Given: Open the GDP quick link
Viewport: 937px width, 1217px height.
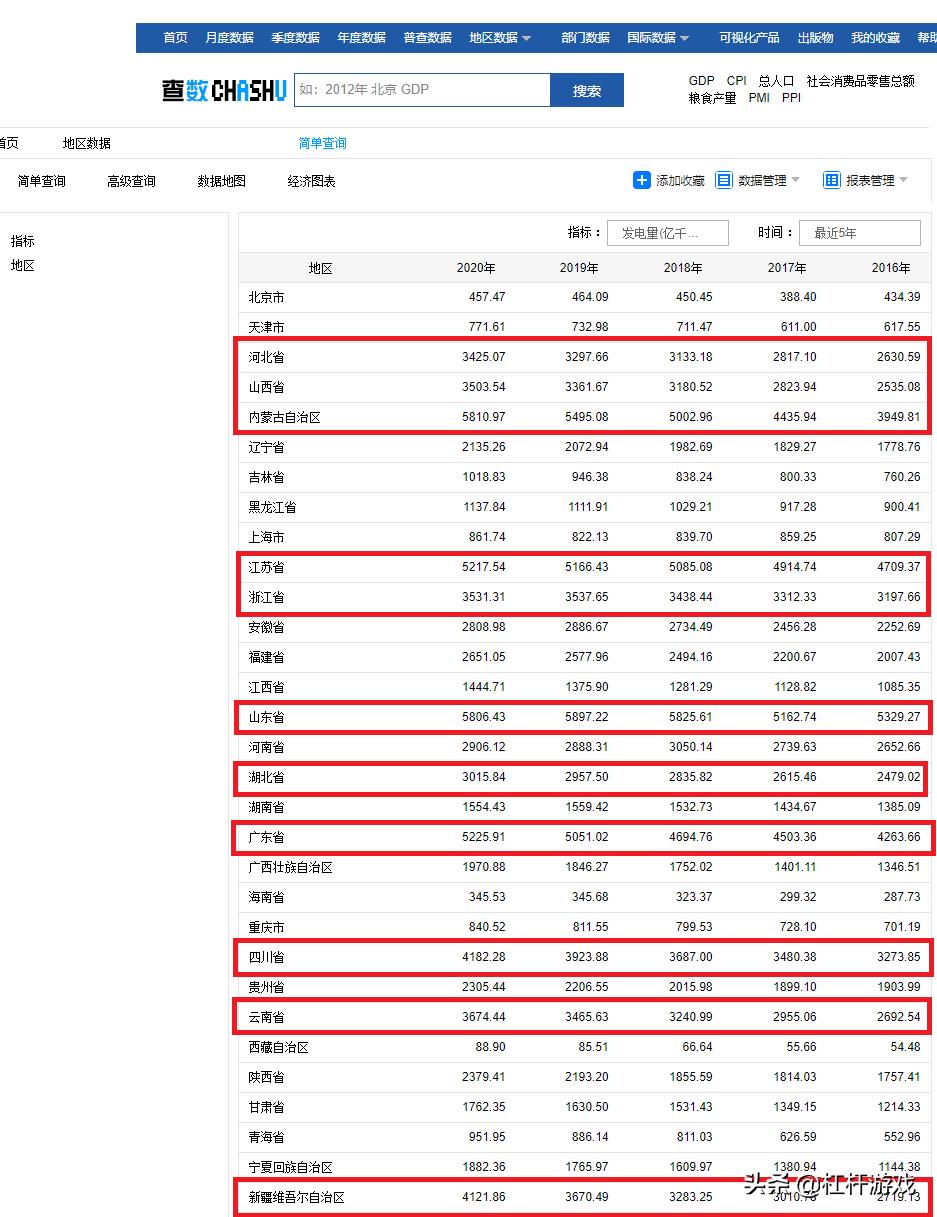Looking at the screenshot, I should [x=701, y=80].
